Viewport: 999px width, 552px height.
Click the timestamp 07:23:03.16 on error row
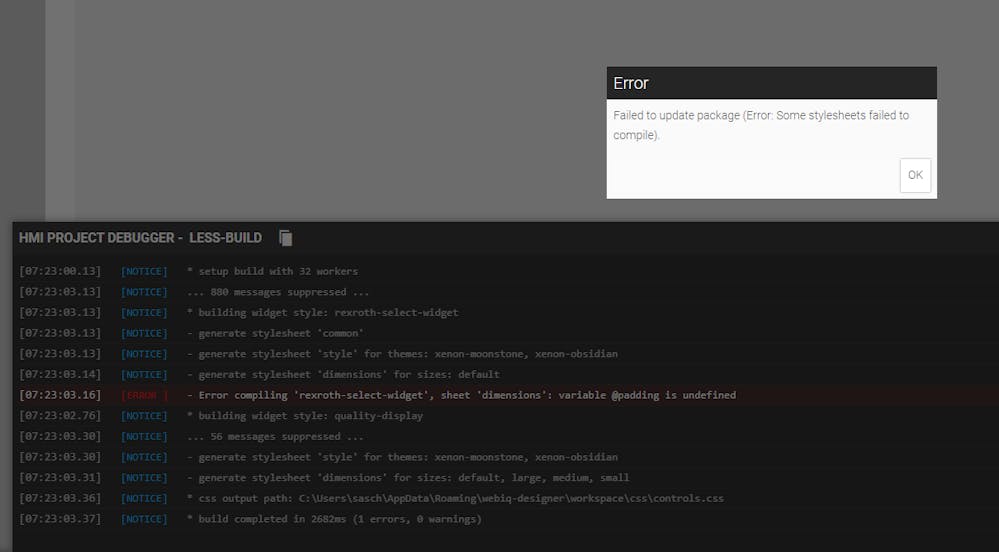coord(60,395)
